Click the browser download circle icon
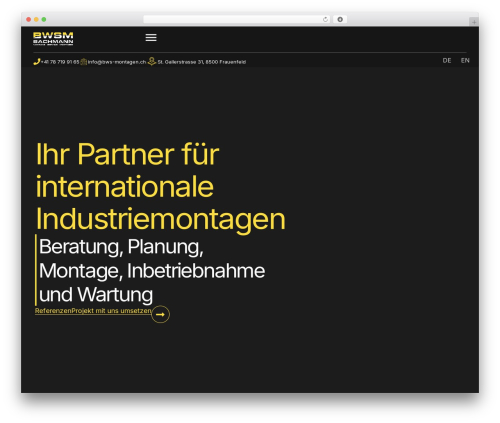The height and width of the screenshot is (423, 500). point(340,20)
